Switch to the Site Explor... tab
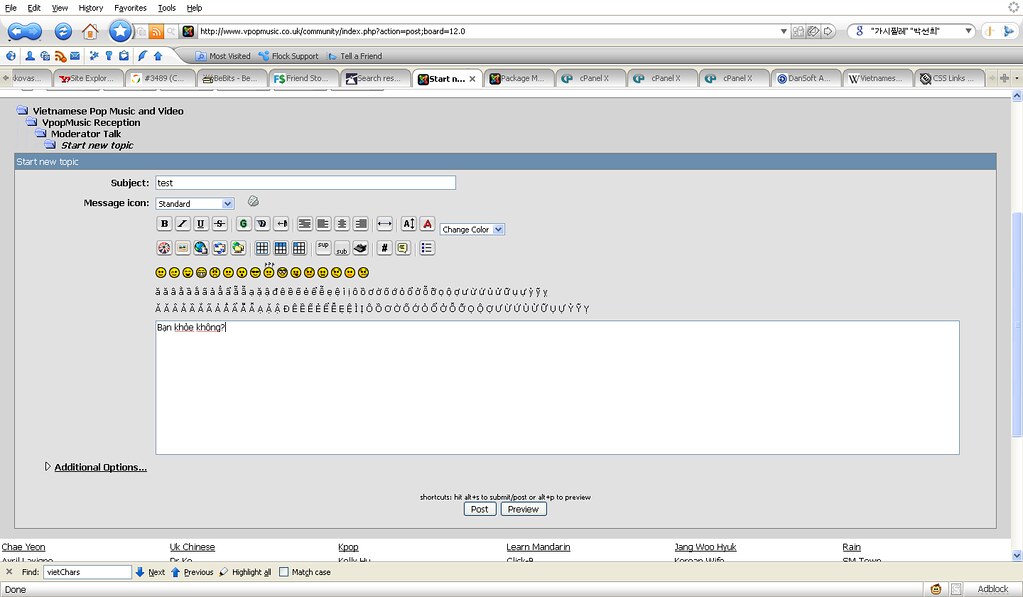The width and height of the screenshot is (1023, 597). tap(88, 78)
